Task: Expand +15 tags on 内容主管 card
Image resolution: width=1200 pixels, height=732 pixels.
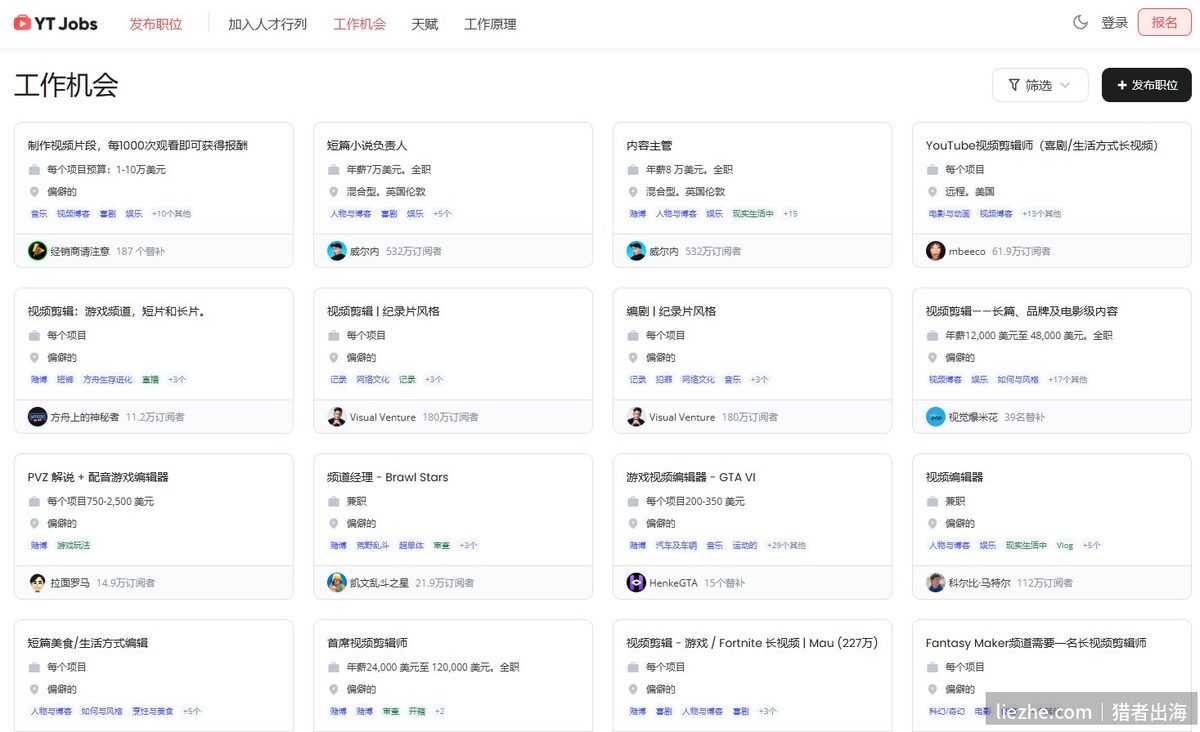Action: point(790,214)
